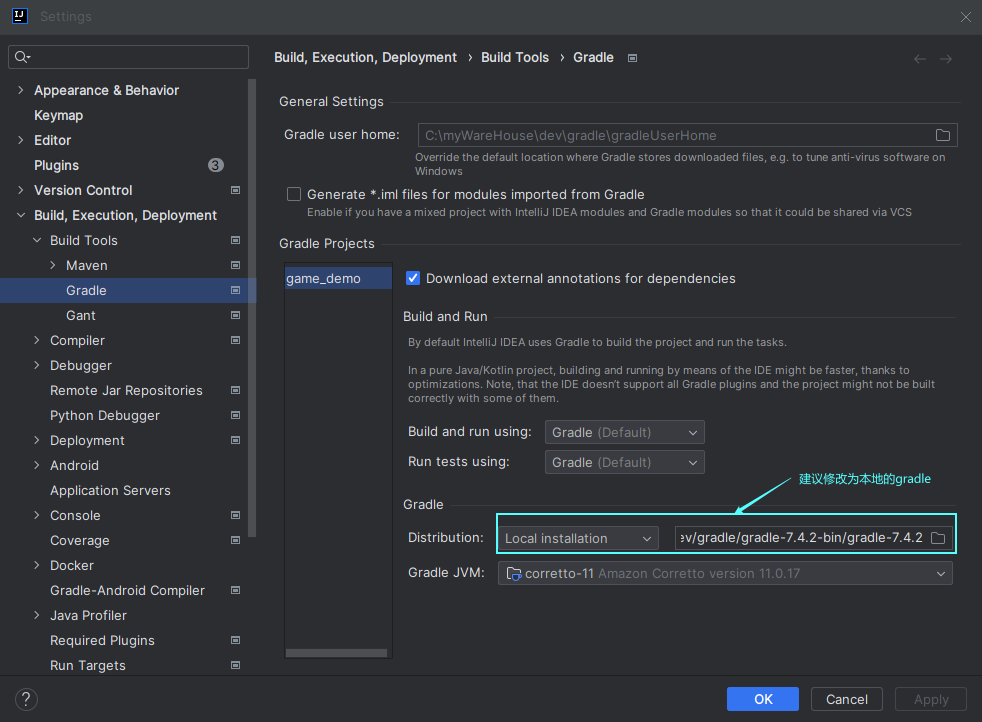The width and height of the screenshot is (982, 722).
Task: Click the Cancel button
Action: pos(847,699)
